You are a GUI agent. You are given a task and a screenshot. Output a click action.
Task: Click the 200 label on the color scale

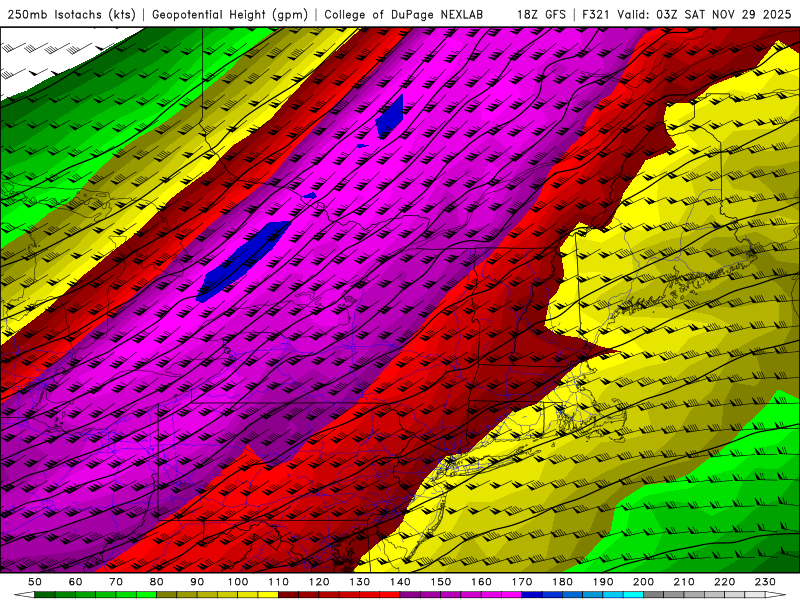pos(644,582)
